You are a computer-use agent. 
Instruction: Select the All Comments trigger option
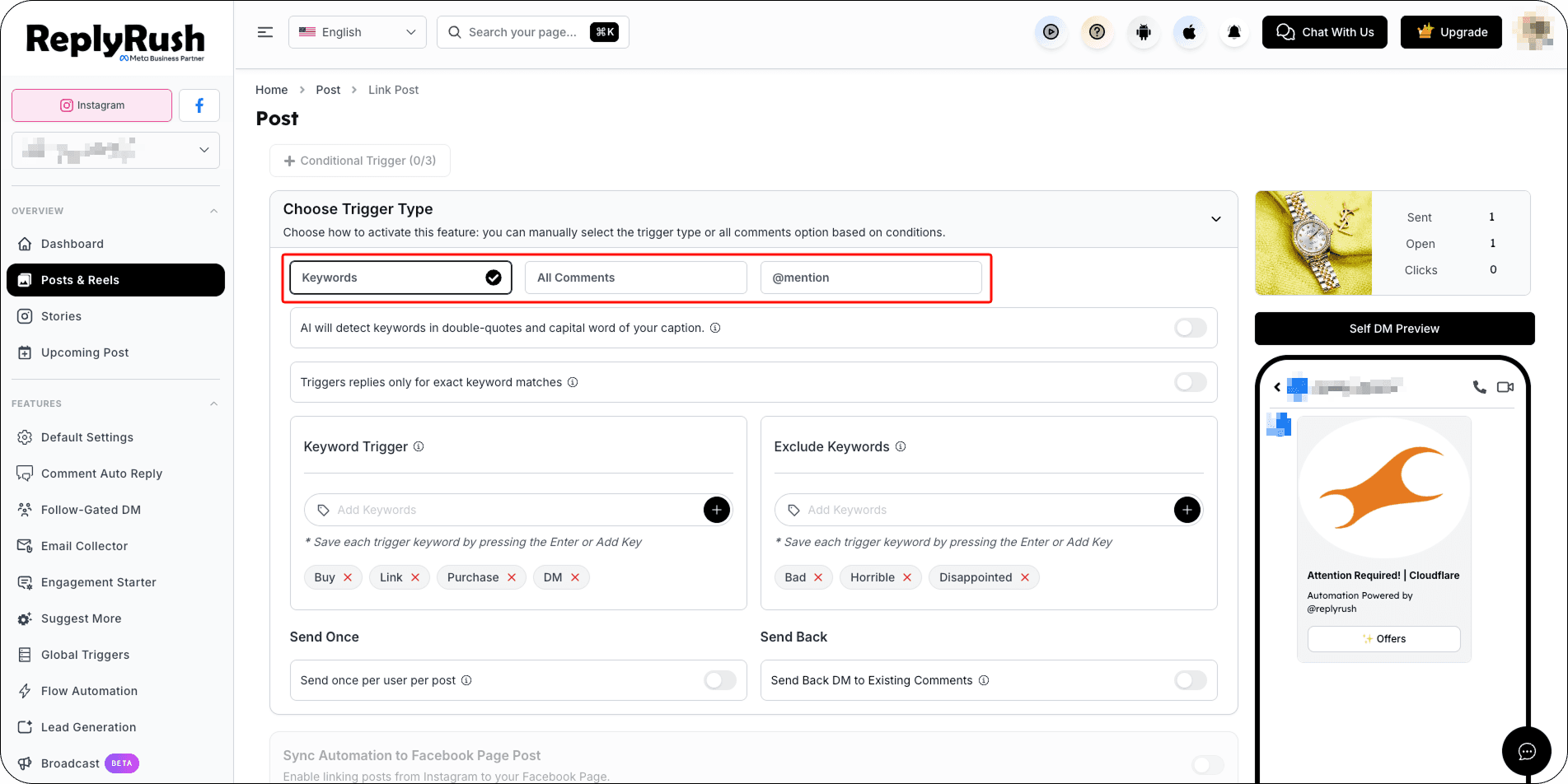pyautogui.click(x=636, y=278)
